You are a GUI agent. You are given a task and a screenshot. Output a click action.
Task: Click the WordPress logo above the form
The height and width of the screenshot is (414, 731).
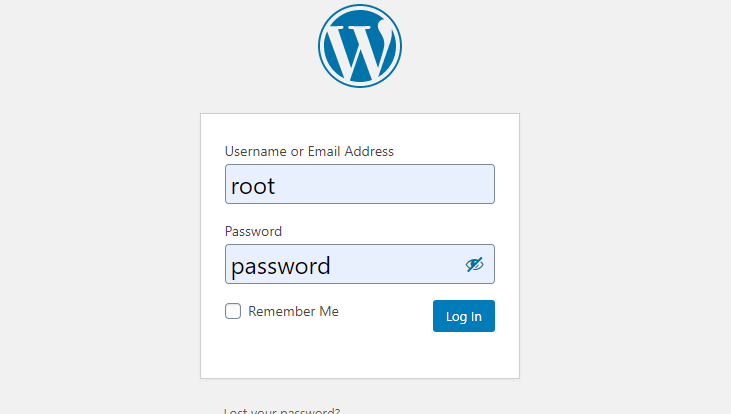(360, 46)
